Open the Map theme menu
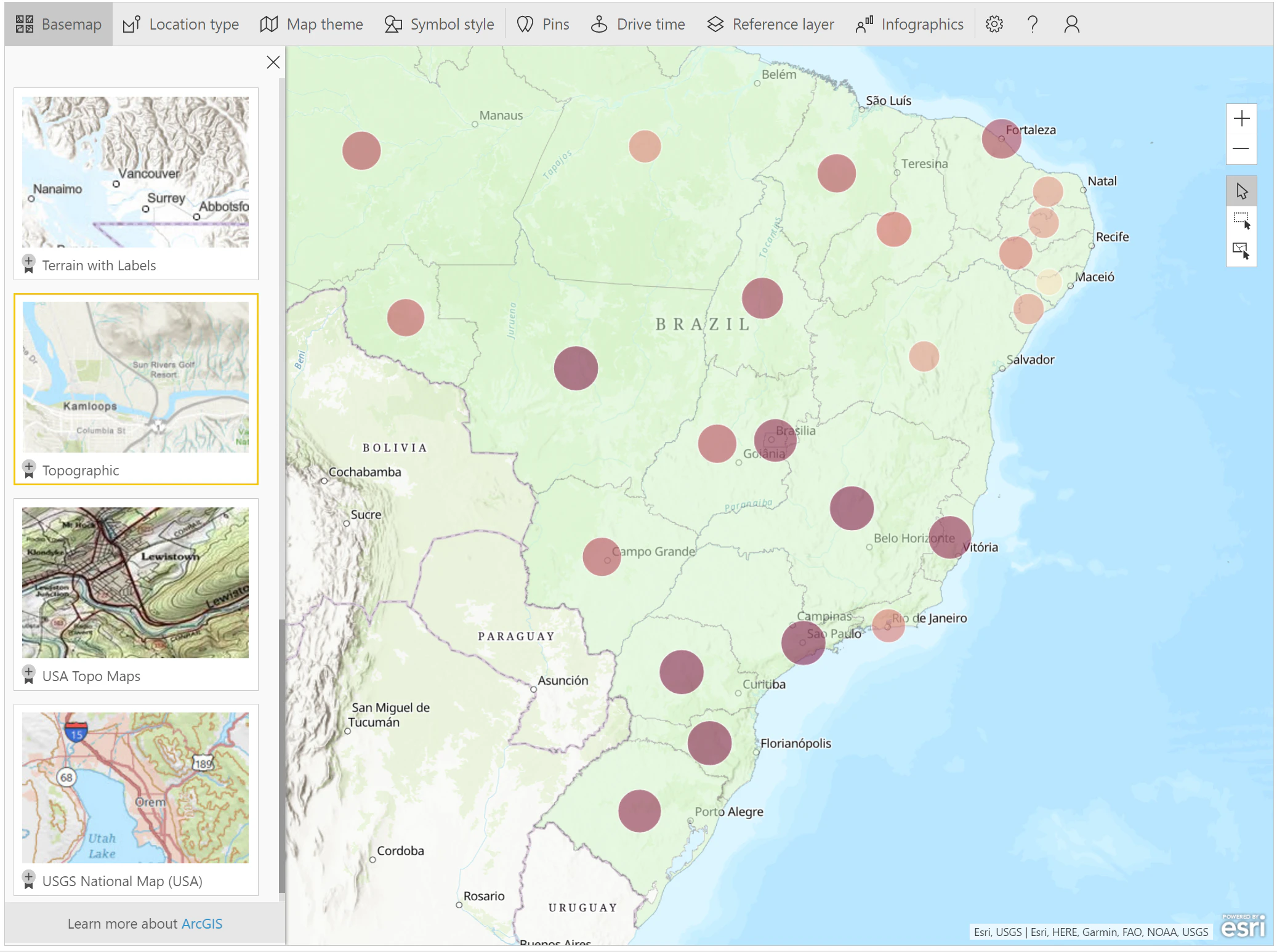Image resolution: width=1277 pixels, height=952 pixels. pos(311,24)
